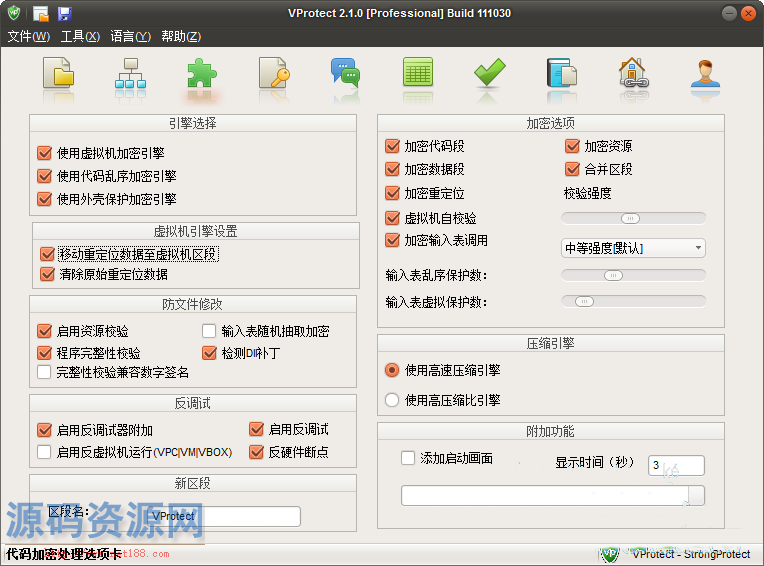Image resolution: width=764 pixels, height=566 pixels.
Task: Toggle 加密输入表调用 checkbox
Action: tap(392, 240)
